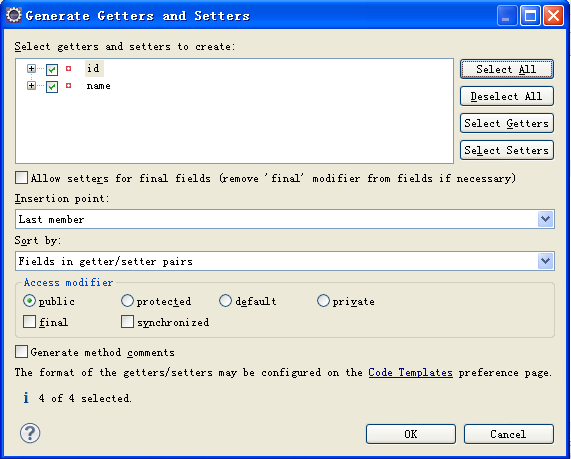Click the red private field icon beside name
Screen dimensions: 571x459
click(68, 86)
